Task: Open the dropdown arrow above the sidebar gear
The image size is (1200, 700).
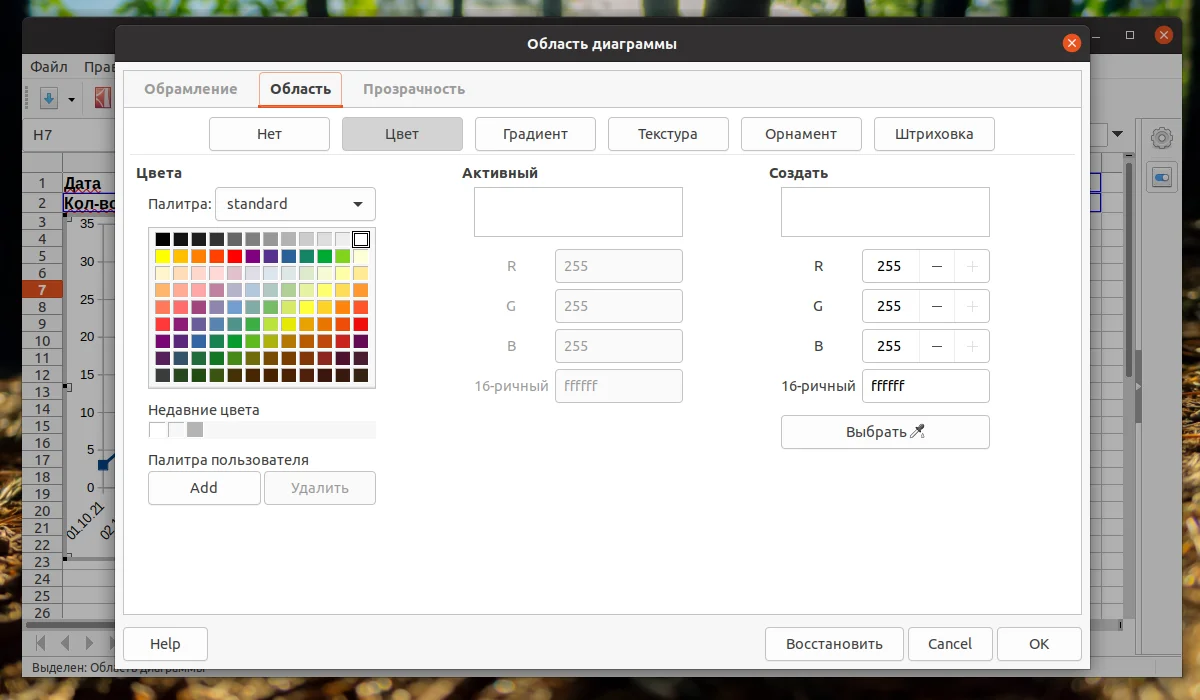Action: pos(1116,133)
